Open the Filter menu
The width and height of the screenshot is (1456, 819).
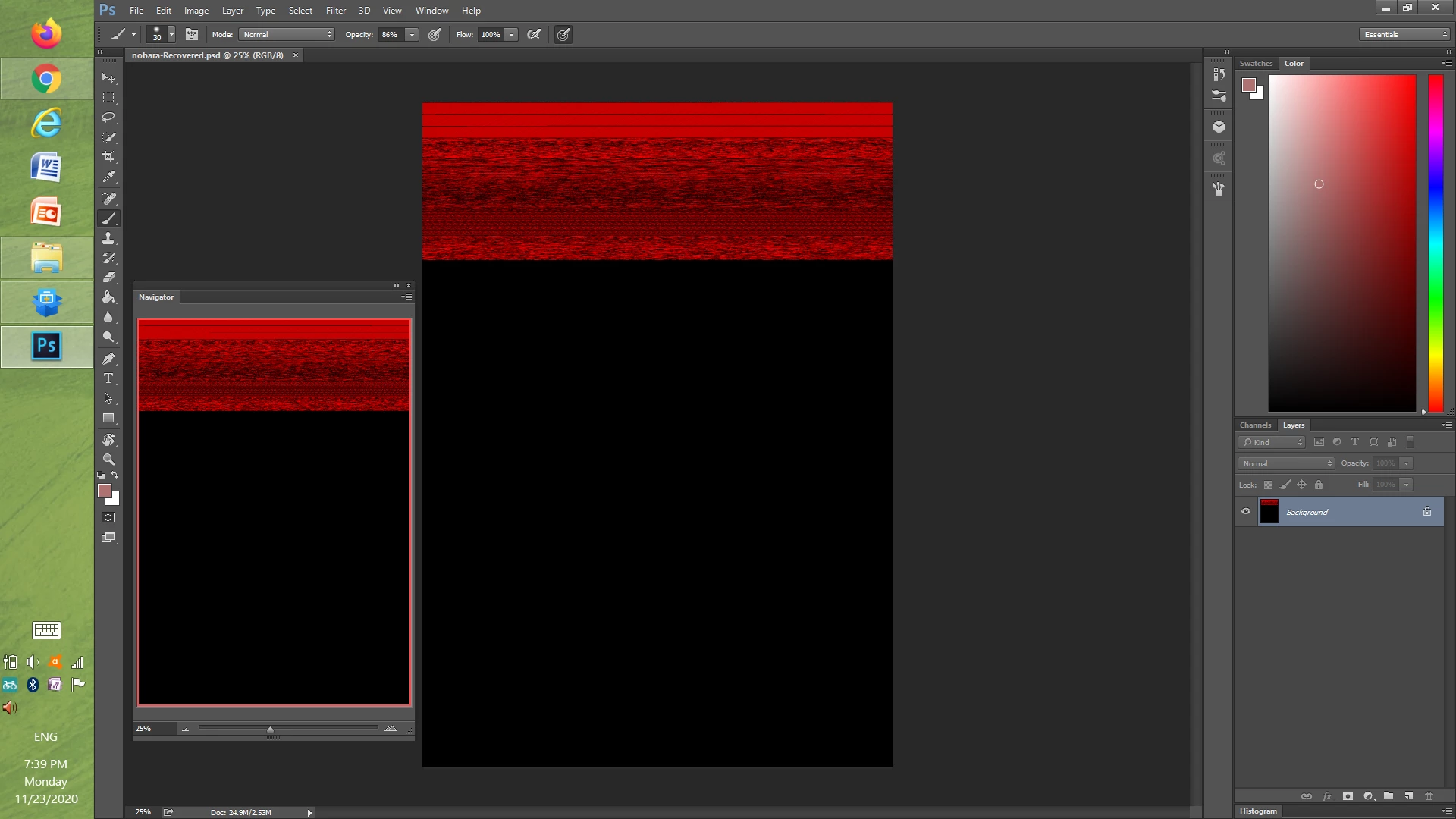335,11
